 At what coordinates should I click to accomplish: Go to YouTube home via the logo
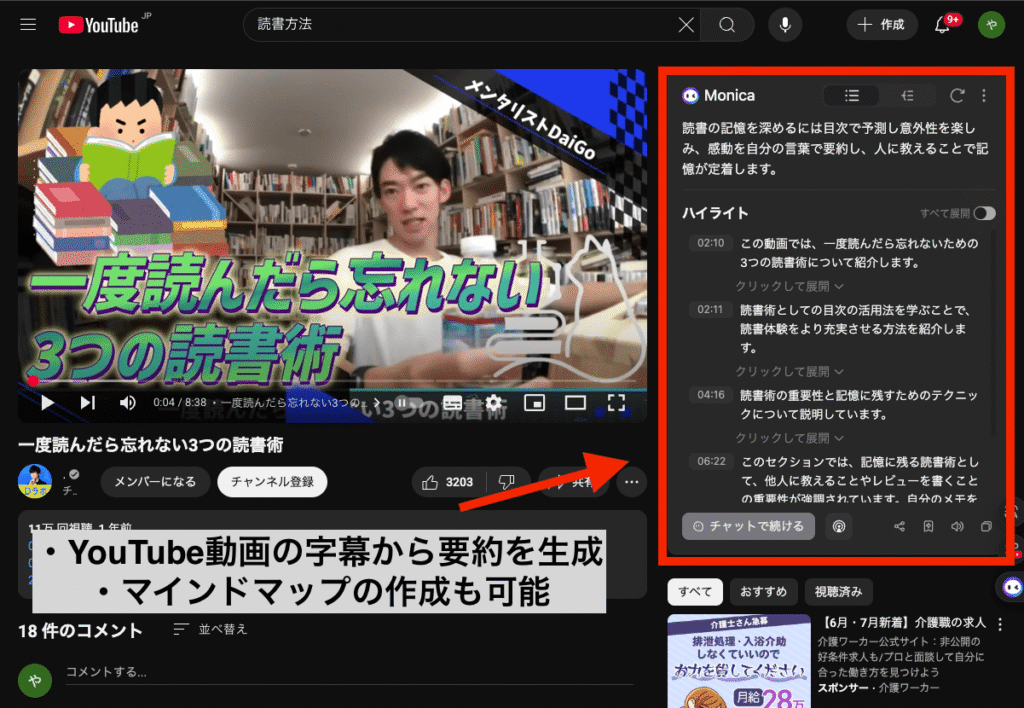[99, 25]
